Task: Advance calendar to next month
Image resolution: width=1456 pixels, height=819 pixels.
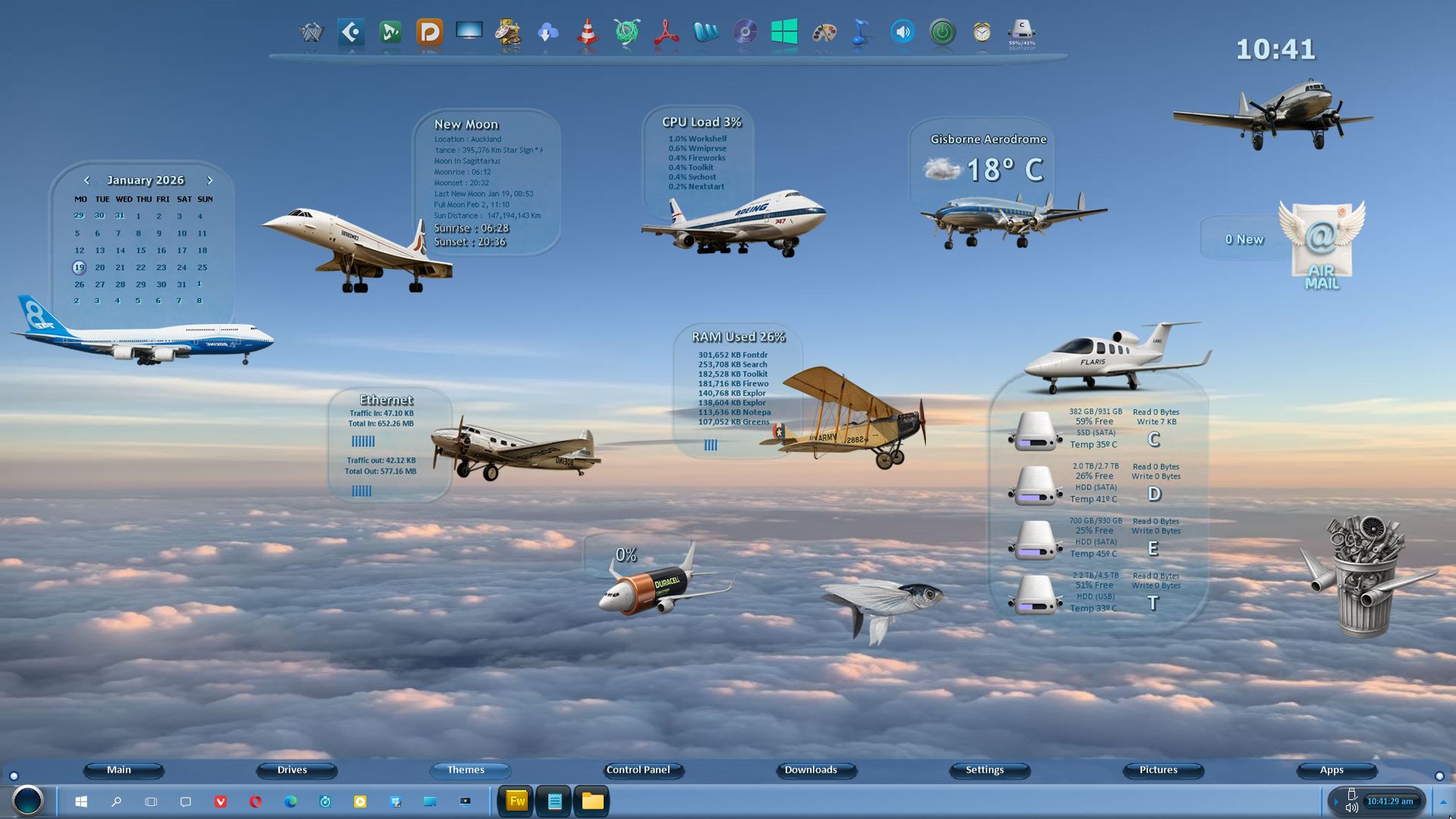Action: coord(210,180)
